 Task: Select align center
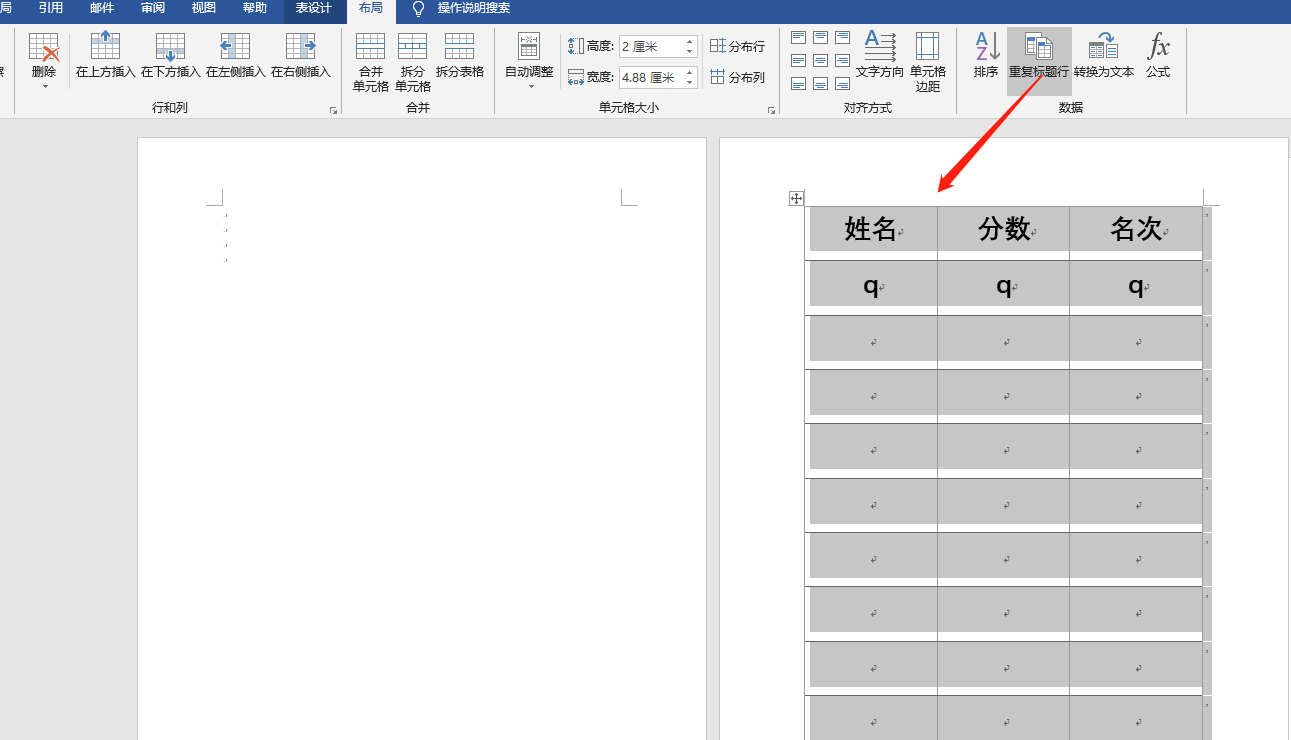click(x=820, y=60)
